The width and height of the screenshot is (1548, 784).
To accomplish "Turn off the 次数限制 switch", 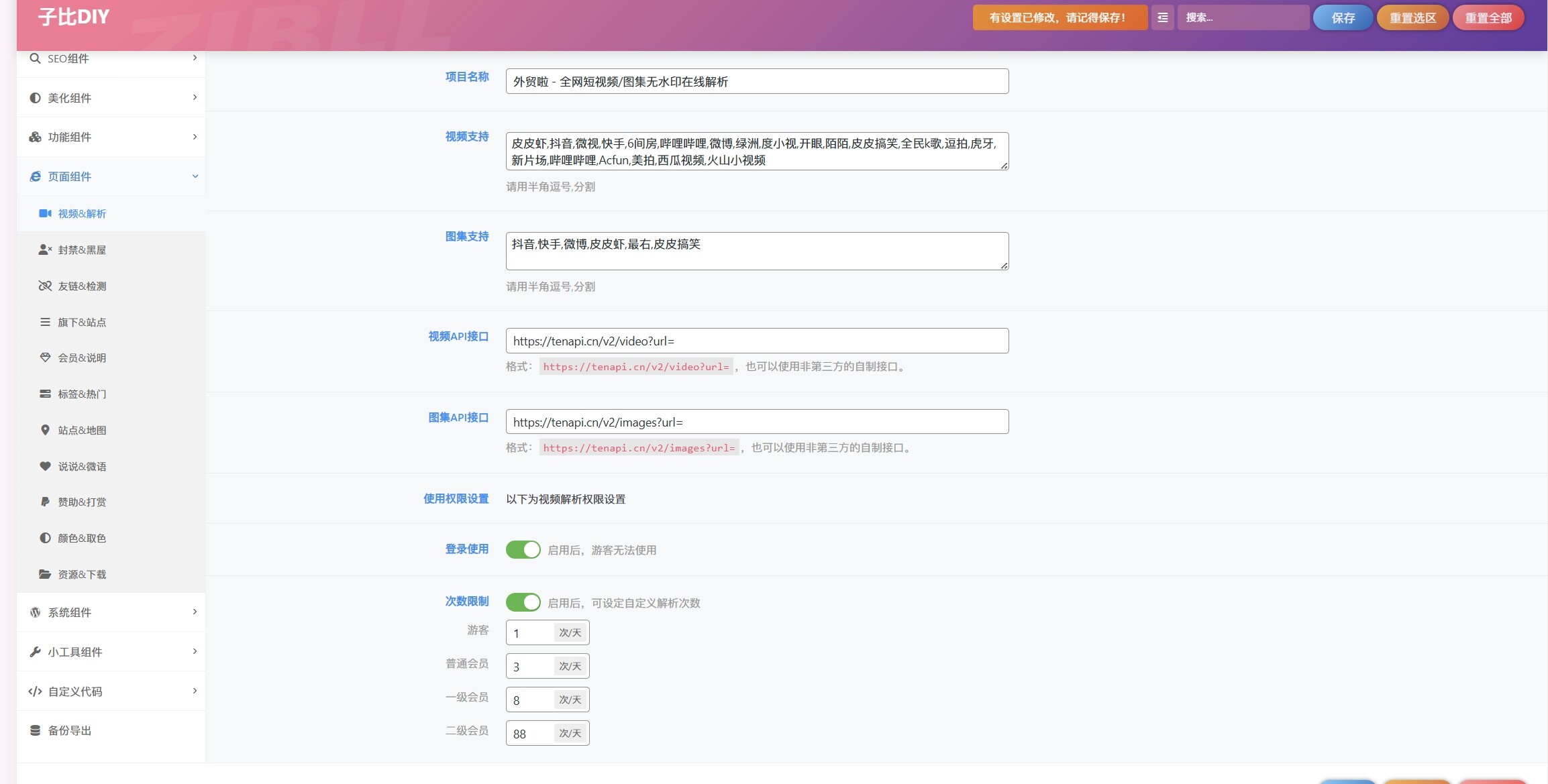I will tap(523, 602).
